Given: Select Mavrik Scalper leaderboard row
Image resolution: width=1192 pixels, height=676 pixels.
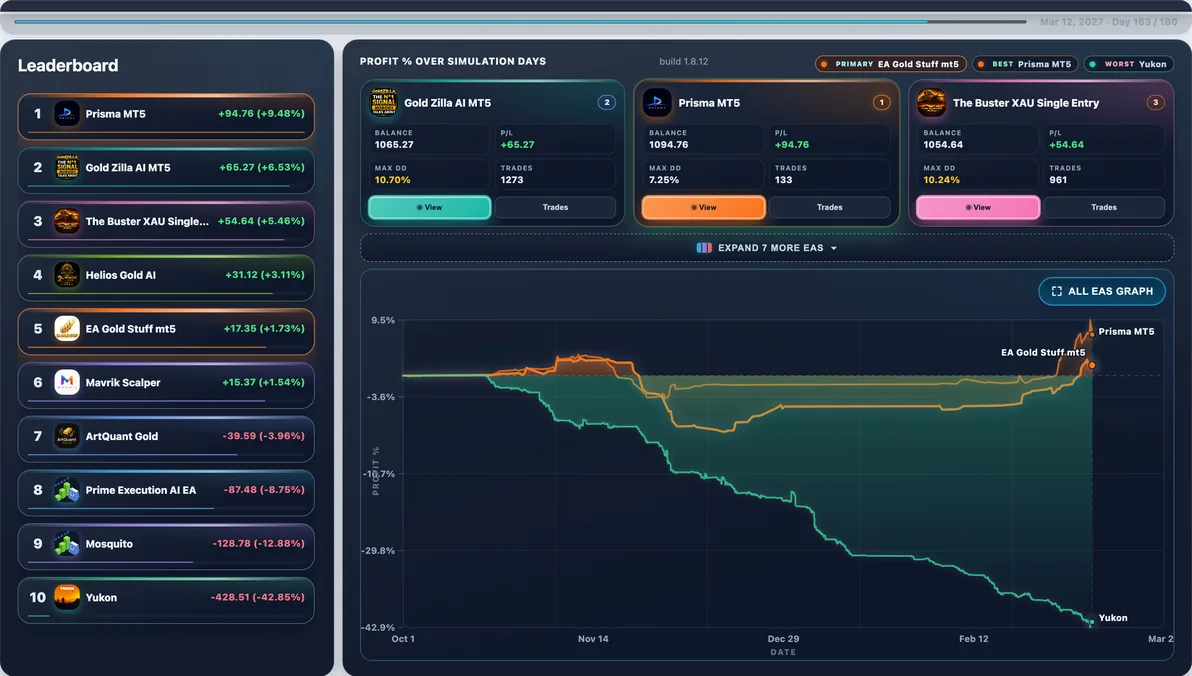Looking at the screenshot, I should 166,386.
